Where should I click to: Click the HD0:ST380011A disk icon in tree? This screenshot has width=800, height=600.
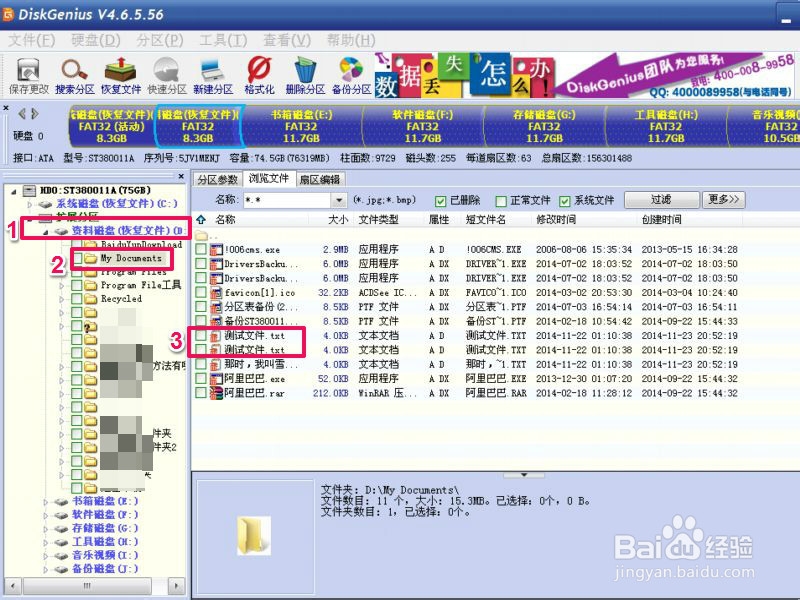[x=30, y=190]
